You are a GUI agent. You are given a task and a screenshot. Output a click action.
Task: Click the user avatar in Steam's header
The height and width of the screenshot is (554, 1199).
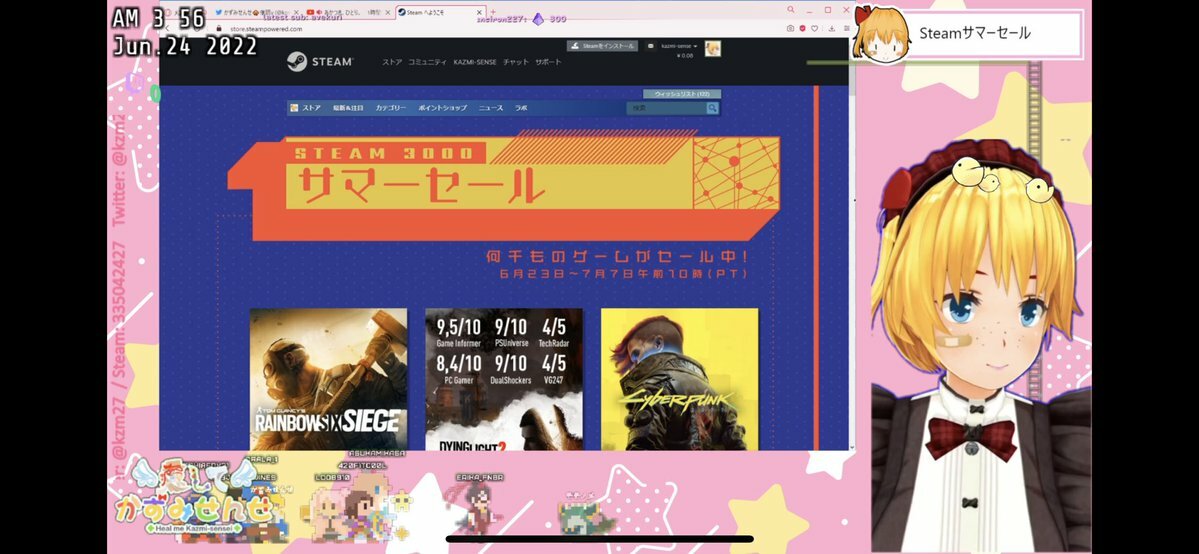point(713,48)
